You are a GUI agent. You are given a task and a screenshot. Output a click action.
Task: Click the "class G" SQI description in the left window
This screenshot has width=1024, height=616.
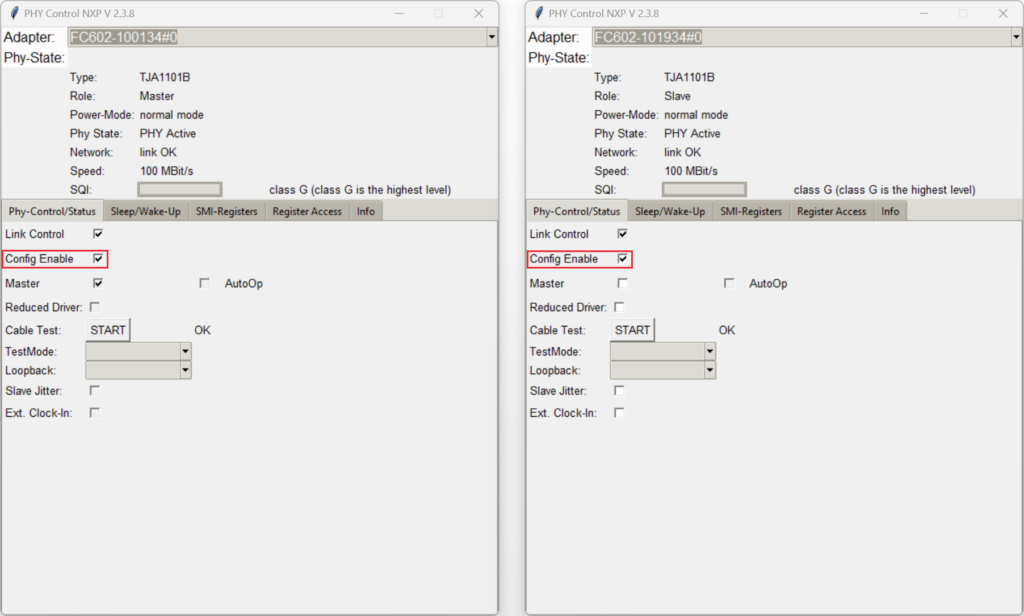point(360,190)
